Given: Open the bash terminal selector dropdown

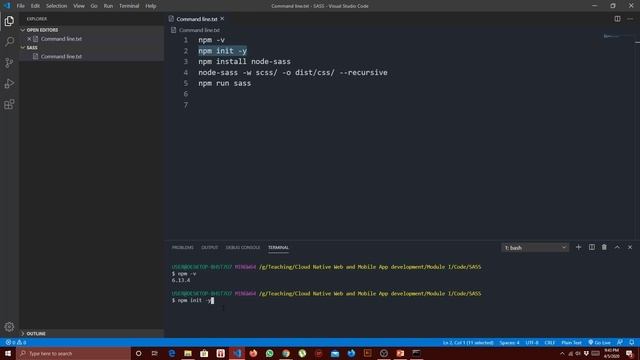Looking at the screenshot, I should pyautogui.click(x=535, y=248).
